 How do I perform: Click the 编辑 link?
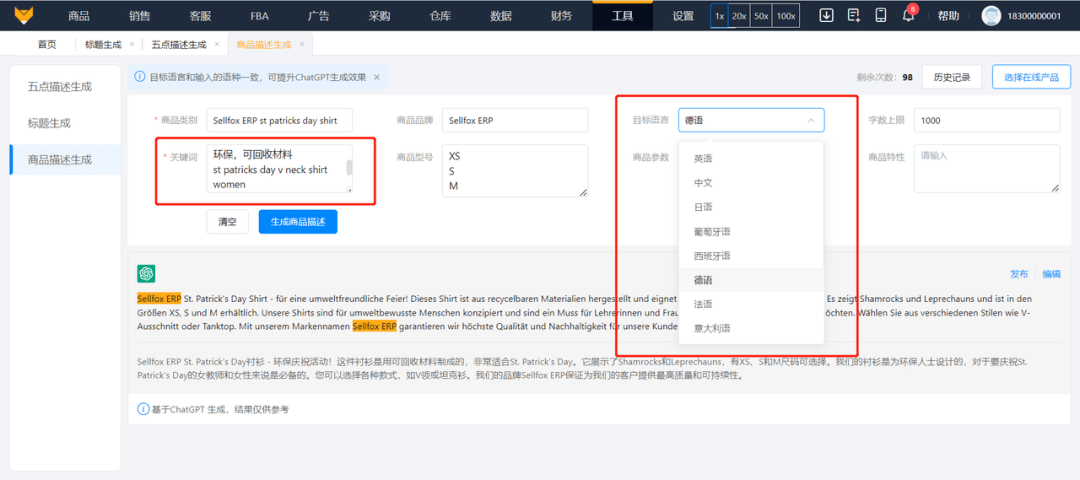1051,273
